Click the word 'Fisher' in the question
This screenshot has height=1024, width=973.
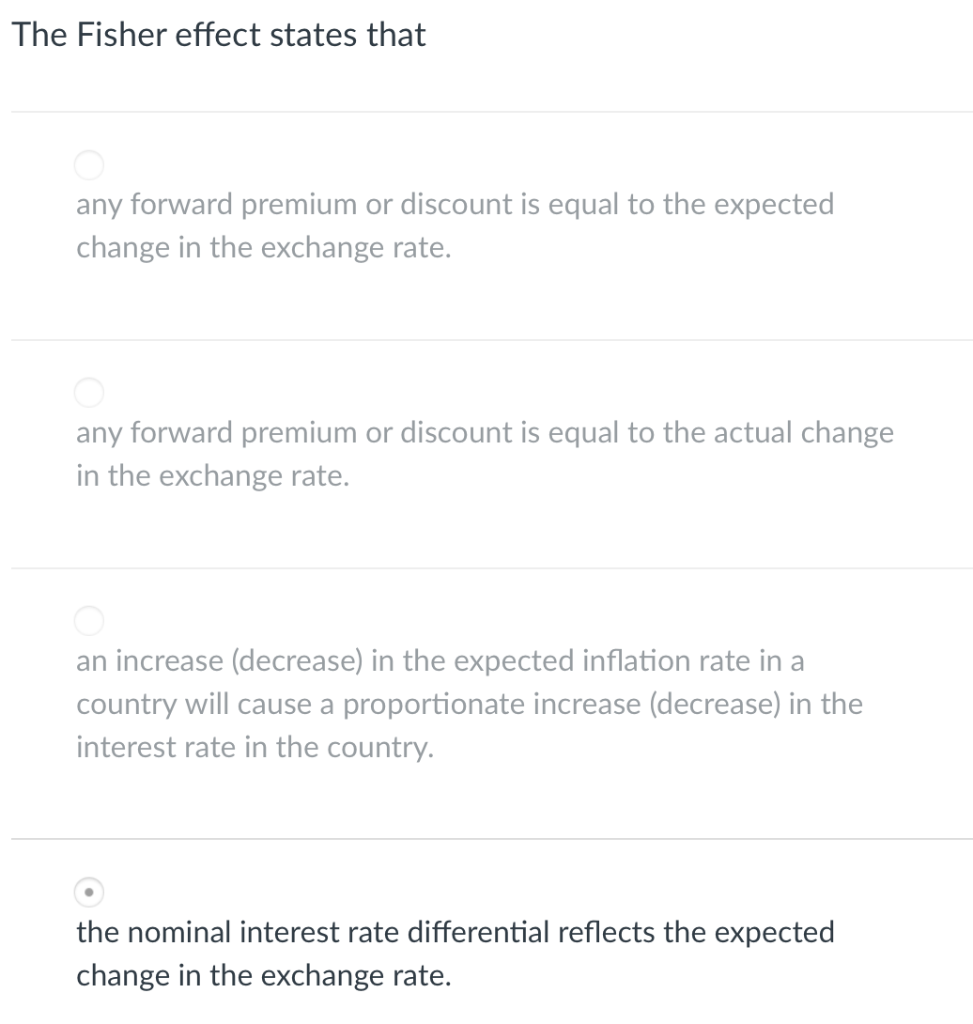[x=111, y=36]
